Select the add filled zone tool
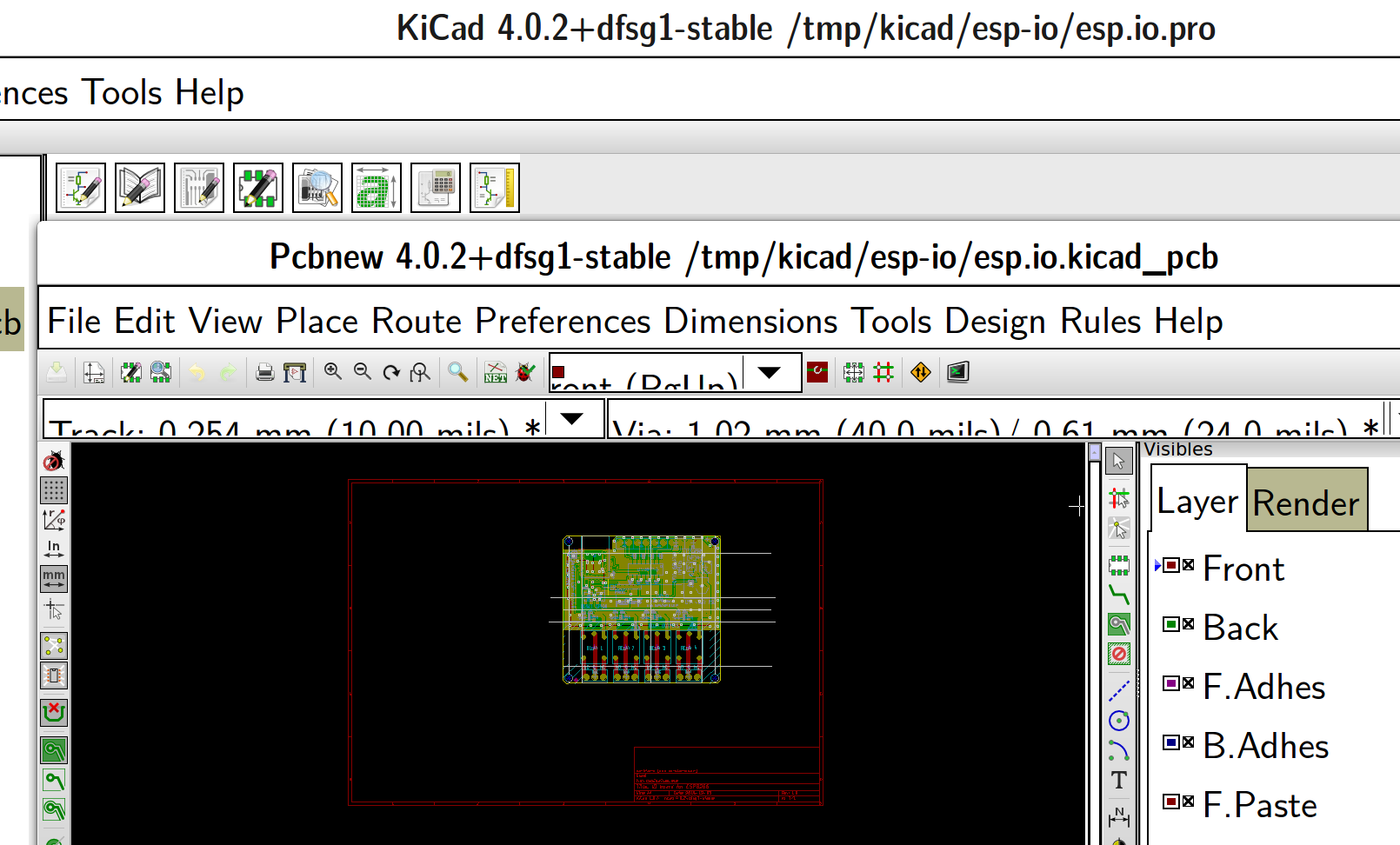Viewport: 1400px width, 845px height. pos(1119,624)
